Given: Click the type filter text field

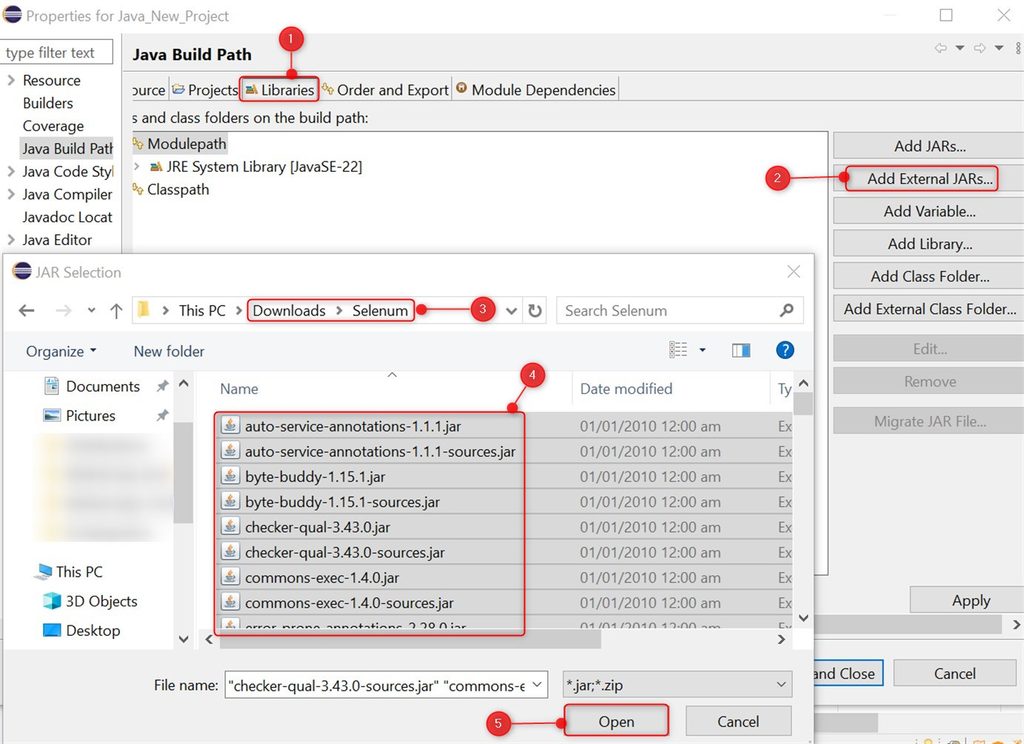Looking at the screenshot, I should pyautogui.click(x=57, y=52).
